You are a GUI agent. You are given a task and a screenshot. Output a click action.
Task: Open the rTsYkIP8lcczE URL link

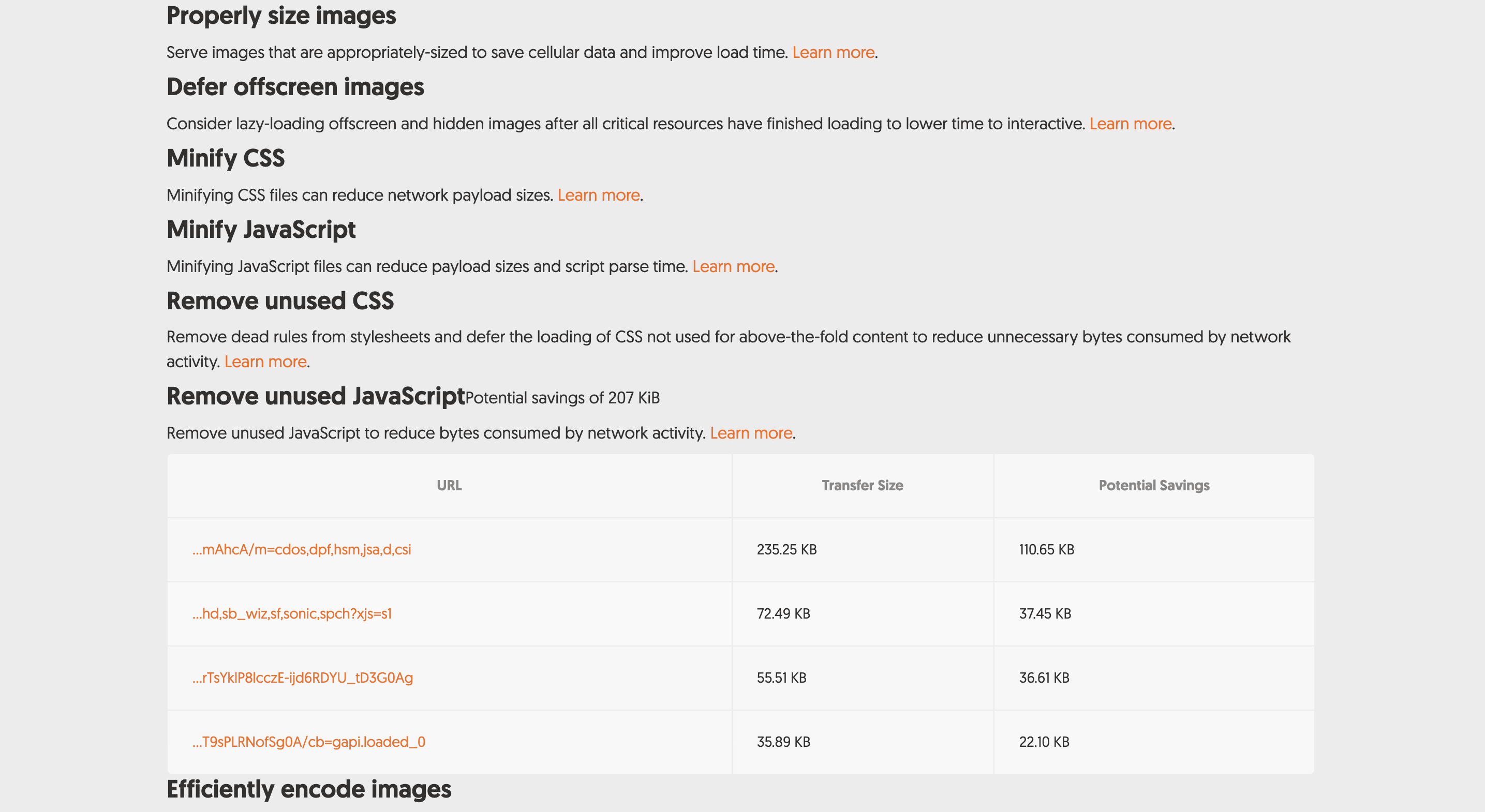pos(302,678)
